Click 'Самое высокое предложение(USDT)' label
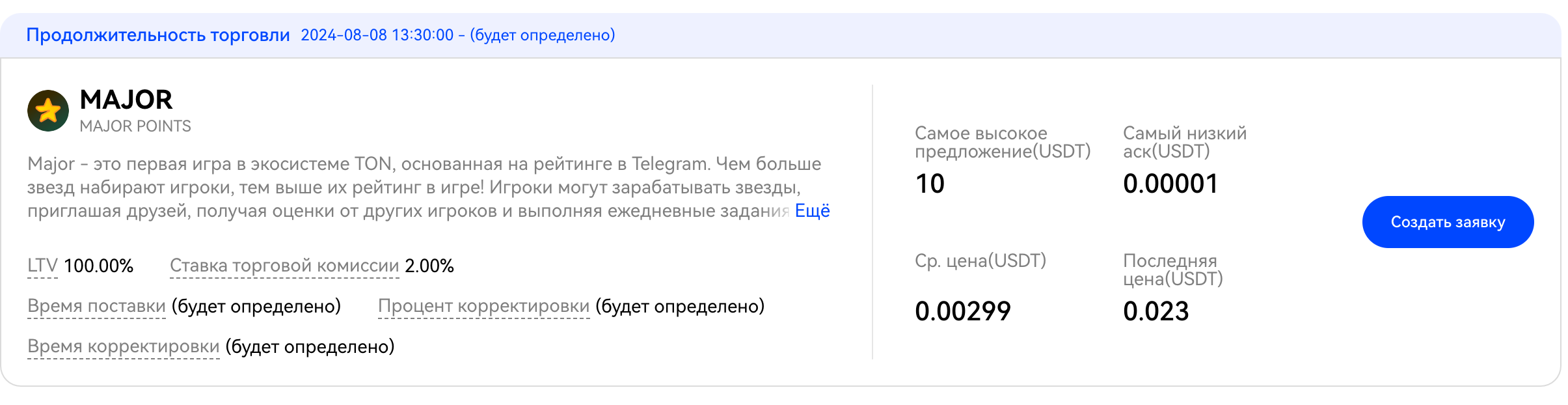The height and width of the screenshot is (405, 1568). (1002, 142)
